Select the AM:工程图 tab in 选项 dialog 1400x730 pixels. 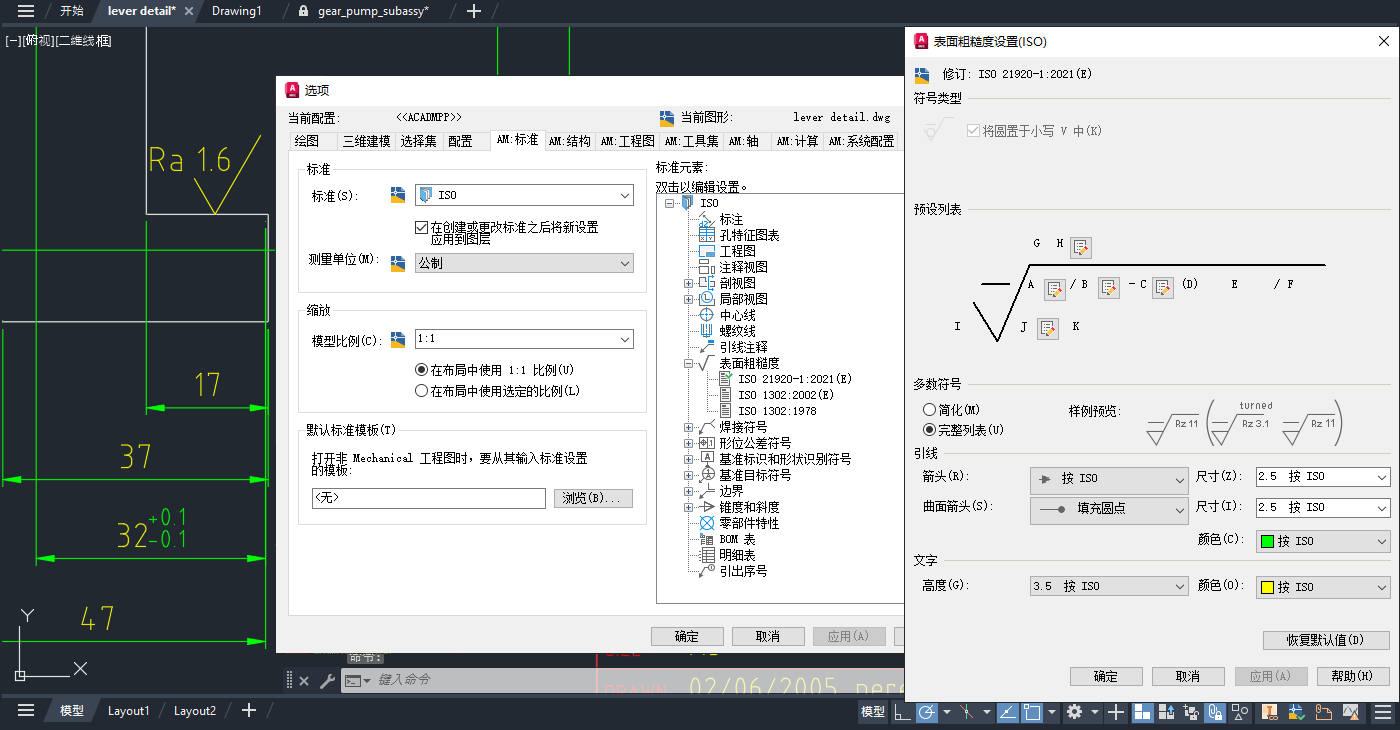(x=626, y=141)
